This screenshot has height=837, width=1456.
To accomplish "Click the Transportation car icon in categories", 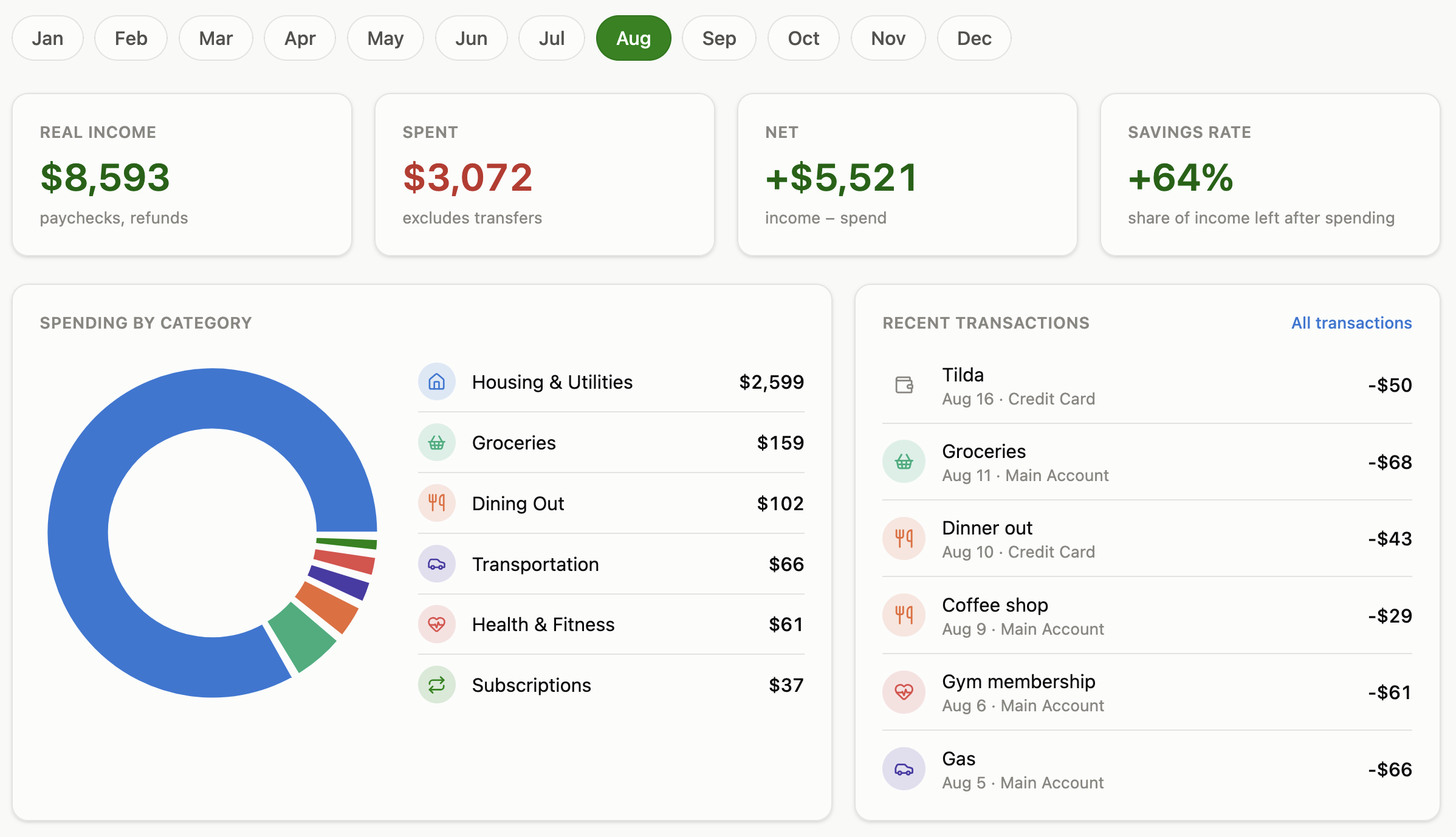I will point(436,564).
